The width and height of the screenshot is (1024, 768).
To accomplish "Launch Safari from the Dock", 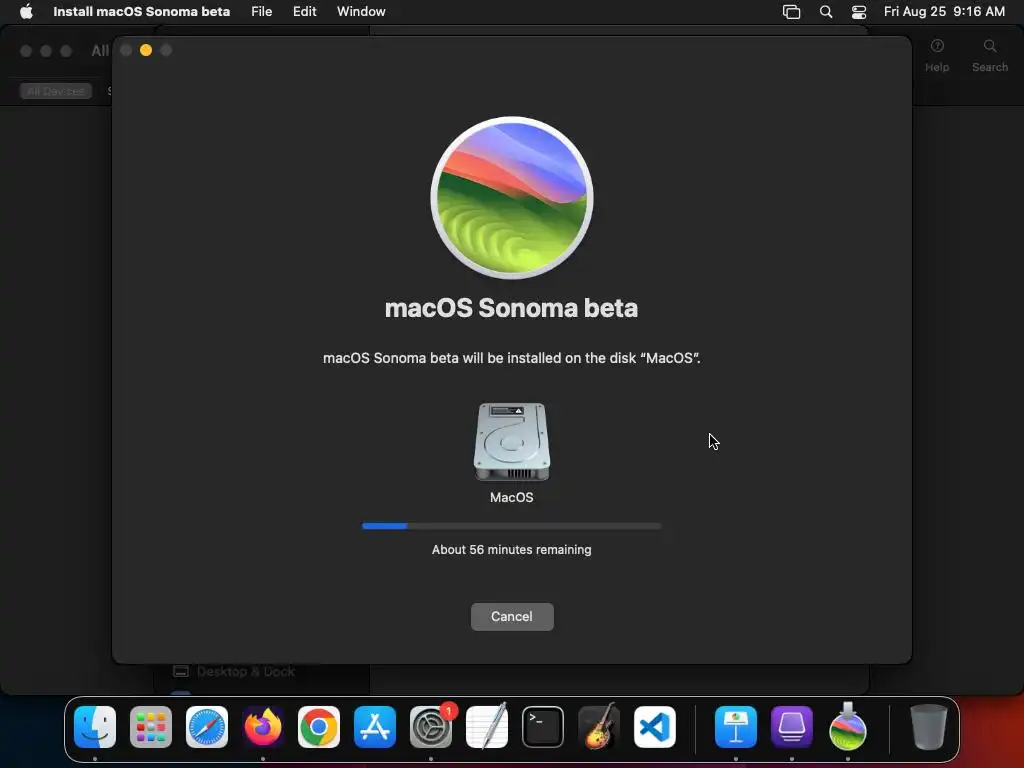I will (x=207, y=727).
